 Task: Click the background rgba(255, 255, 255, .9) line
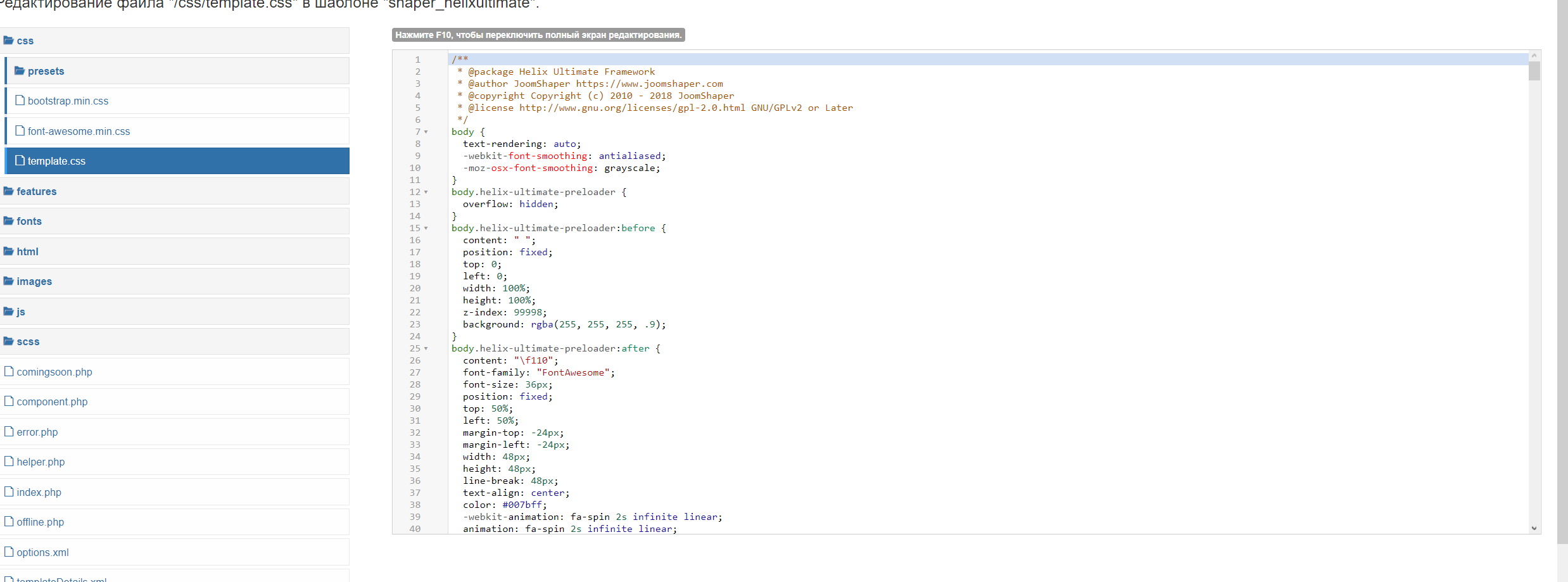point(564,324)
